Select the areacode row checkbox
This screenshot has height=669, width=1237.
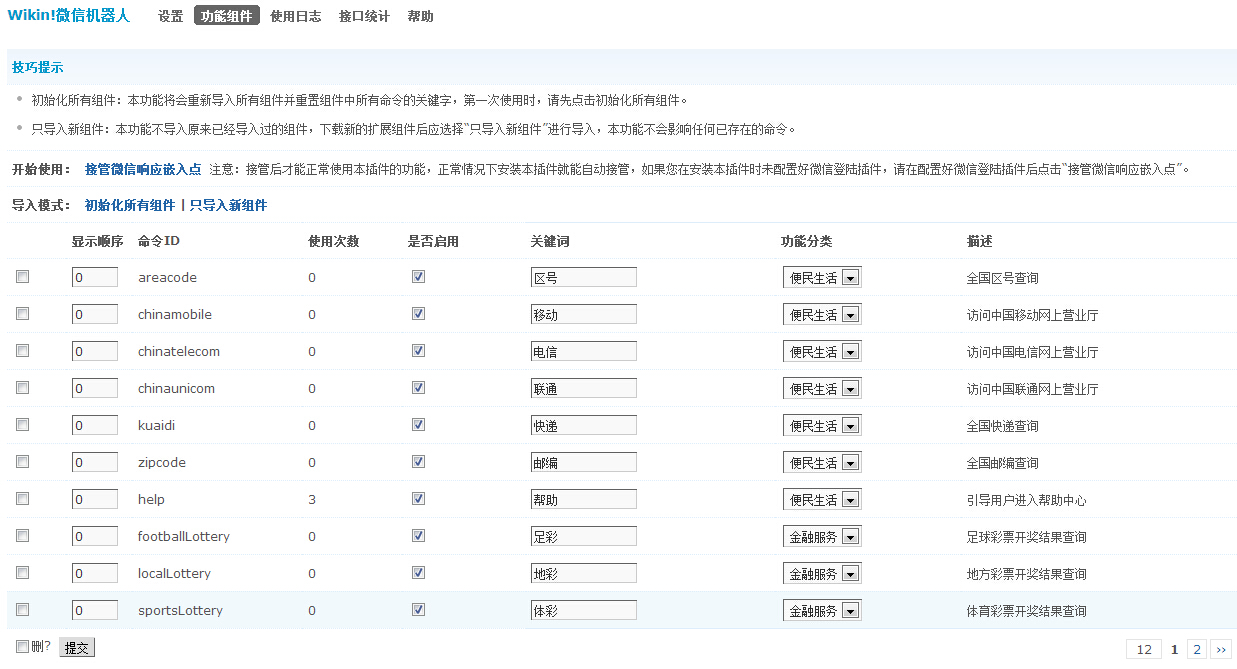(x=23, y=277)
